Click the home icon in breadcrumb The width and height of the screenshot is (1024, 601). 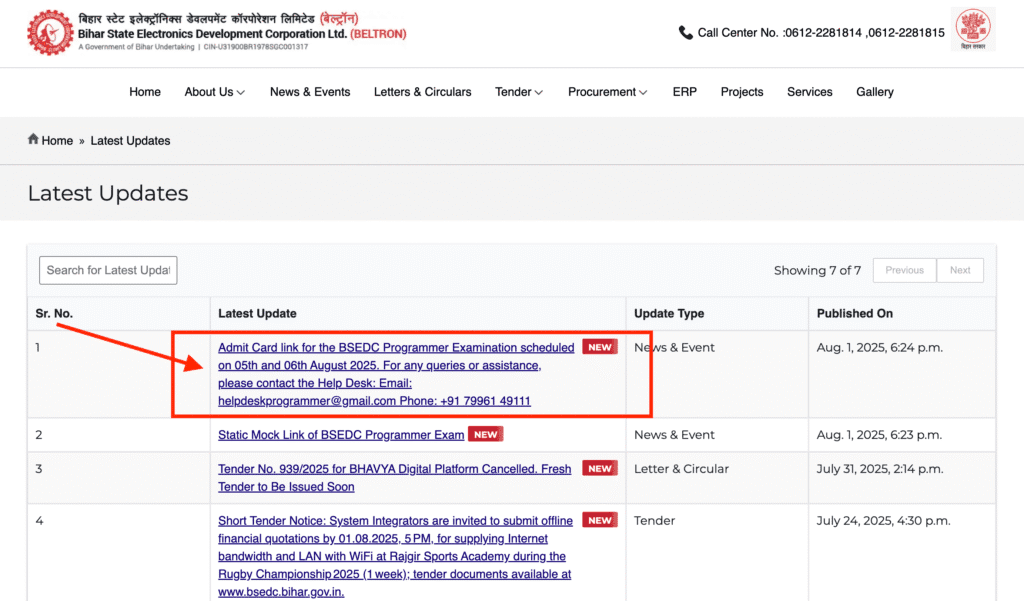[x=33, y=140]
